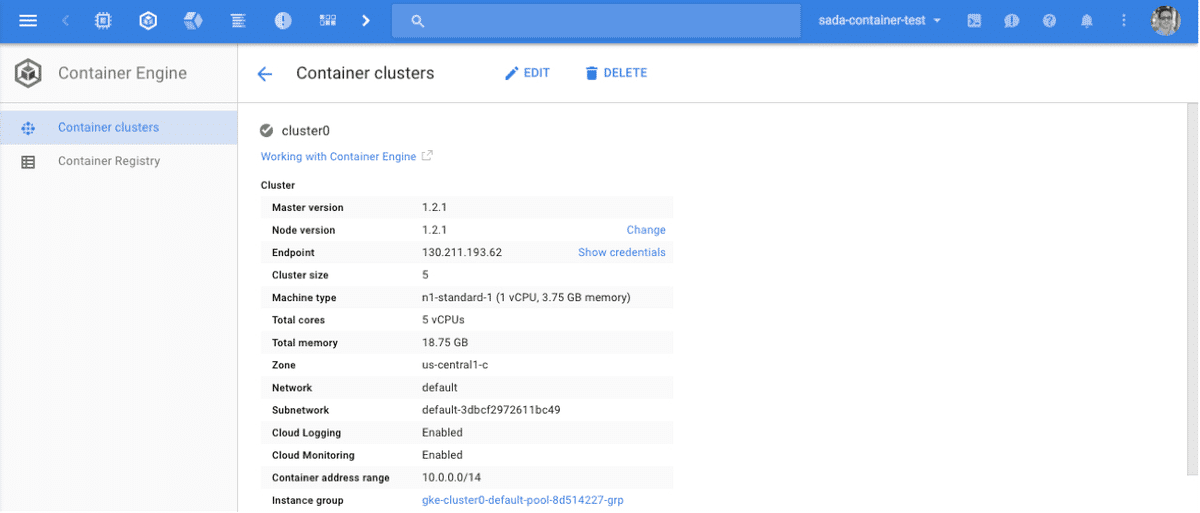This screenshot has height=513, width=1200.
Task: Open the user account avatar
Action: click(1166, 20)
